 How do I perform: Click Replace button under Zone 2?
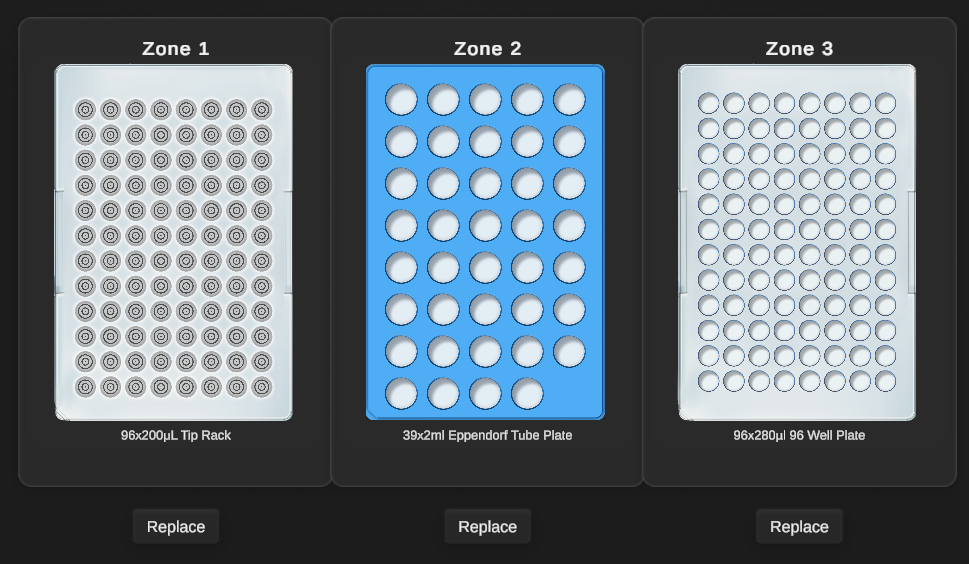click(487, 527)
